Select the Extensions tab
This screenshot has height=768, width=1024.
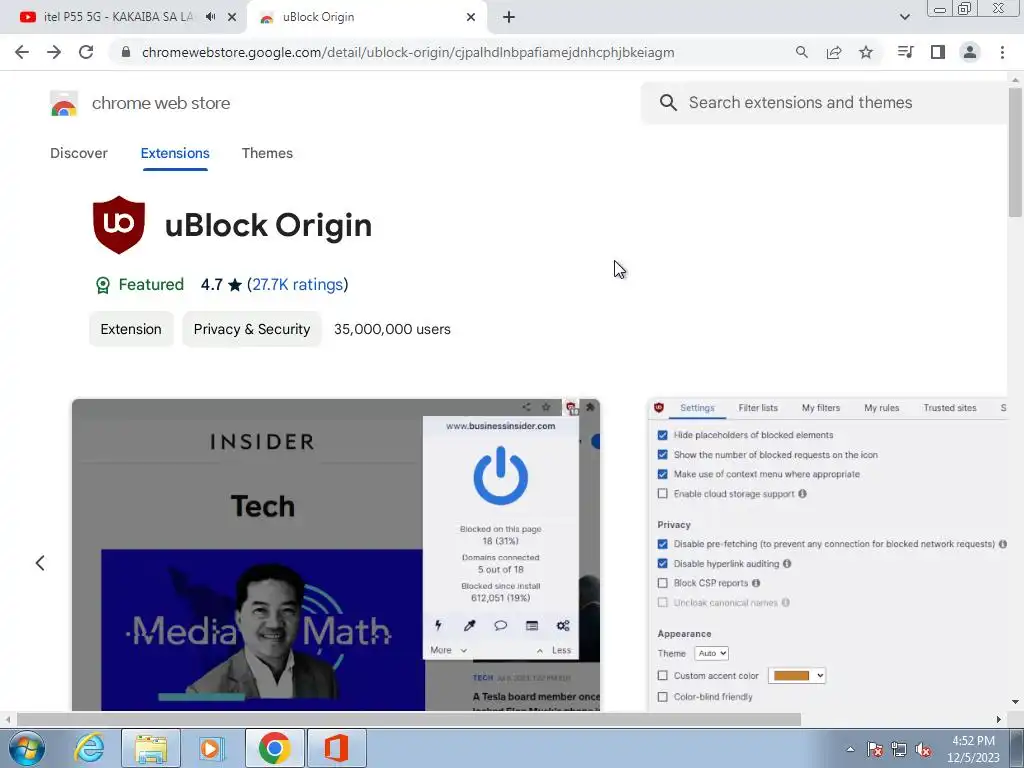175,153
